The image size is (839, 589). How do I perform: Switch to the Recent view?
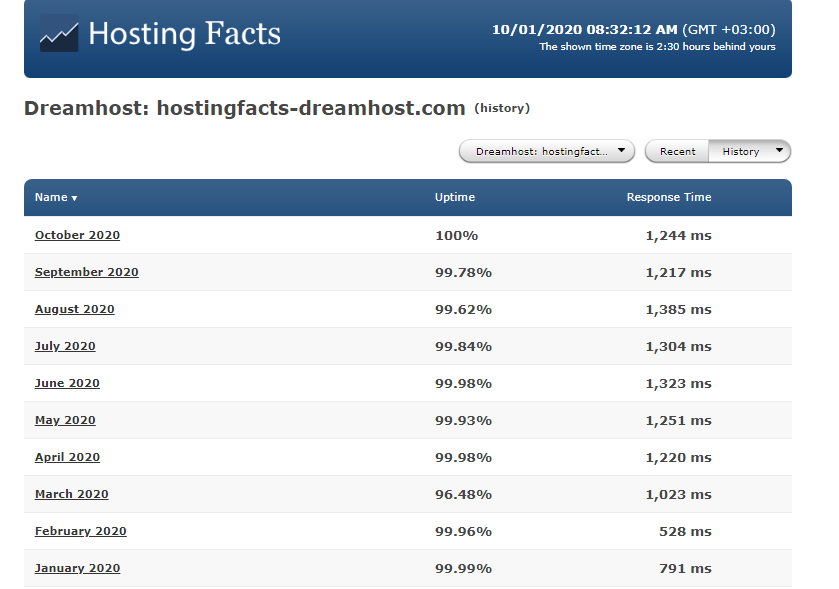(677, 151)
